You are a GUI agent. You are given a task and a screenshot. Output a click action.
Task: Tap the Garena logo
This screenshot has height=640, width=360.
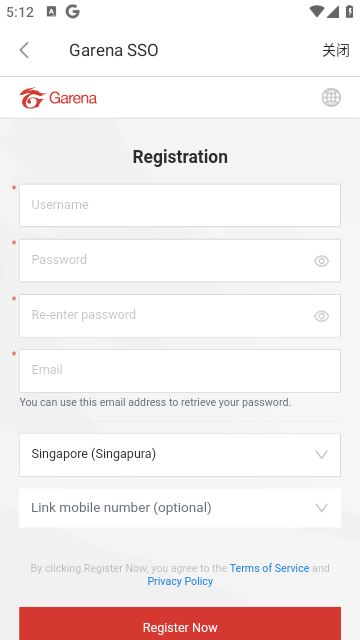click(58, 98)
